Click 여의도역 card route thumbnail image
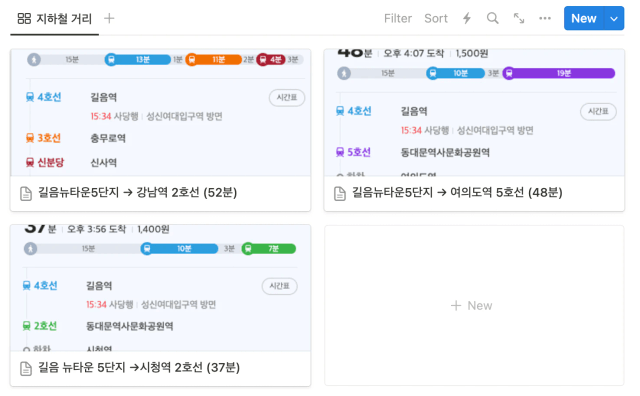Image resolution: width=640 pixels, height=396 pixels. coord(474,113)
